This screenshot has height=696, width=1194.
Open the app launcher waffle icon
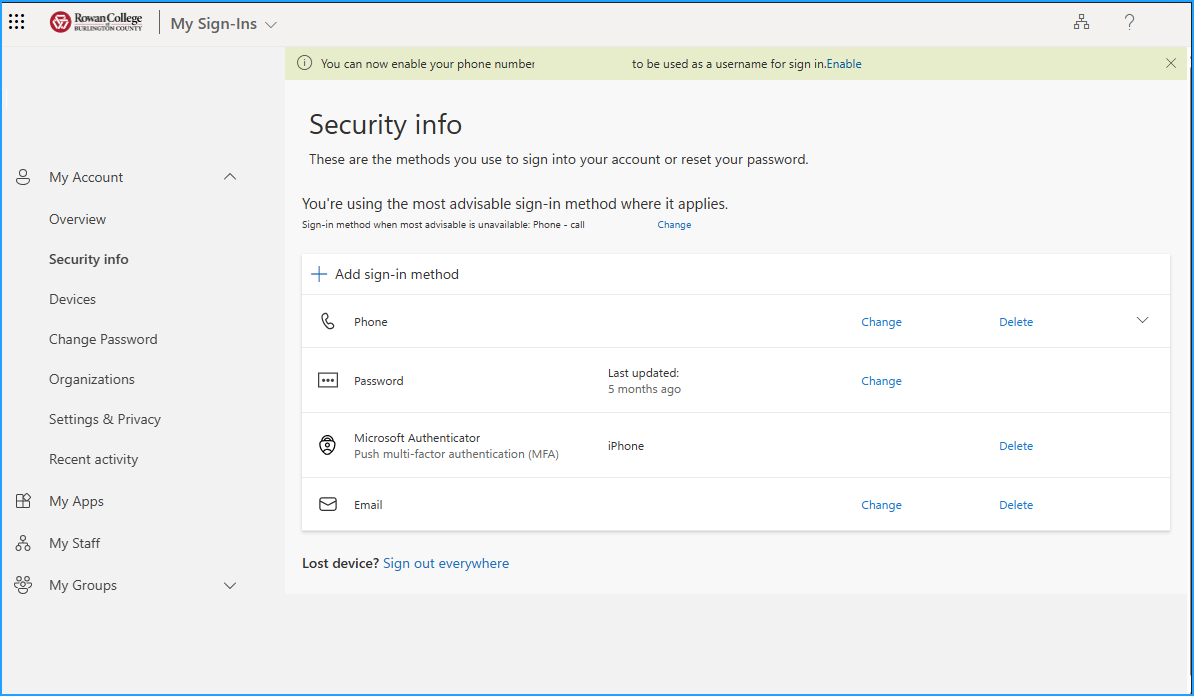coord(16,21)
